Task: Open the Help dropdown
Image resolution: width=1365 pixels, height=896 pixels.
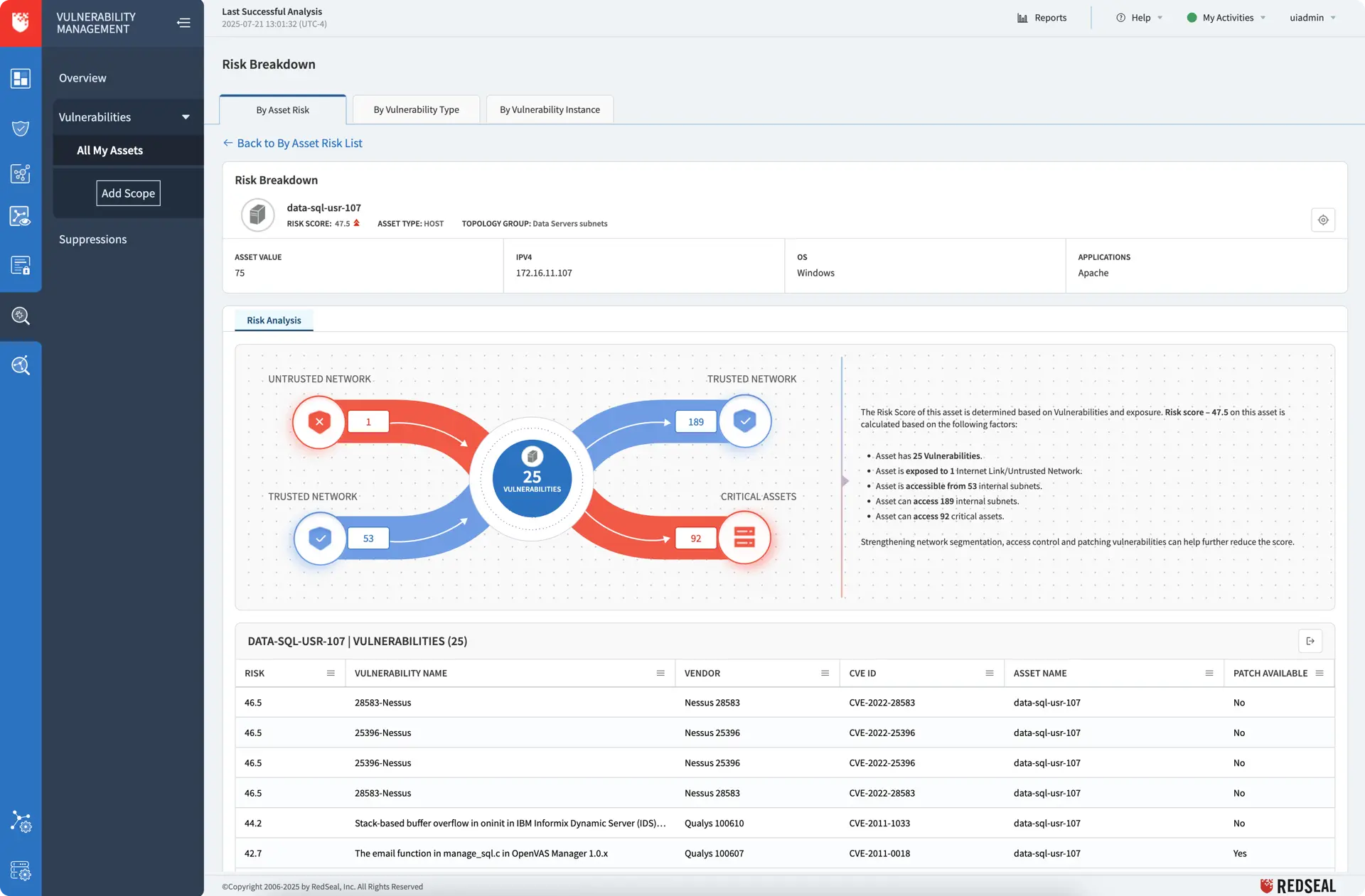Action: click(x=1139, y=18)
